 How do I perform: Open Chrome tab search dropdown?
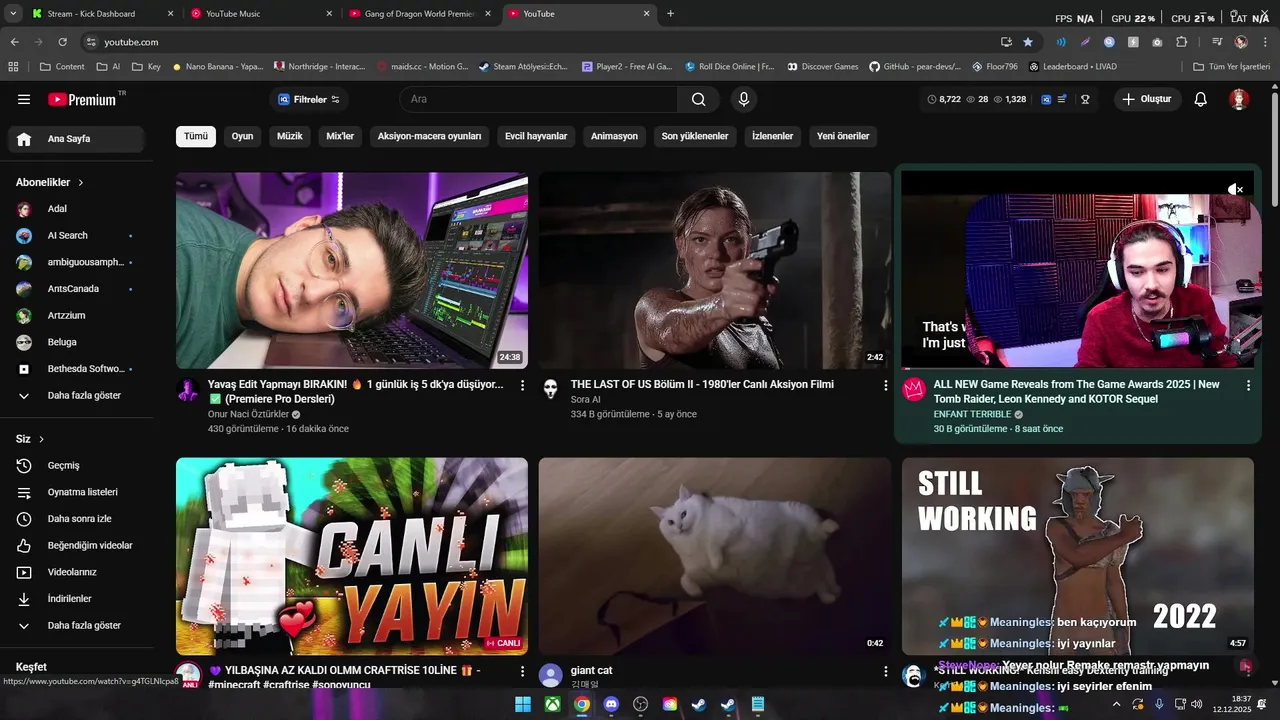tap(13, 13)
